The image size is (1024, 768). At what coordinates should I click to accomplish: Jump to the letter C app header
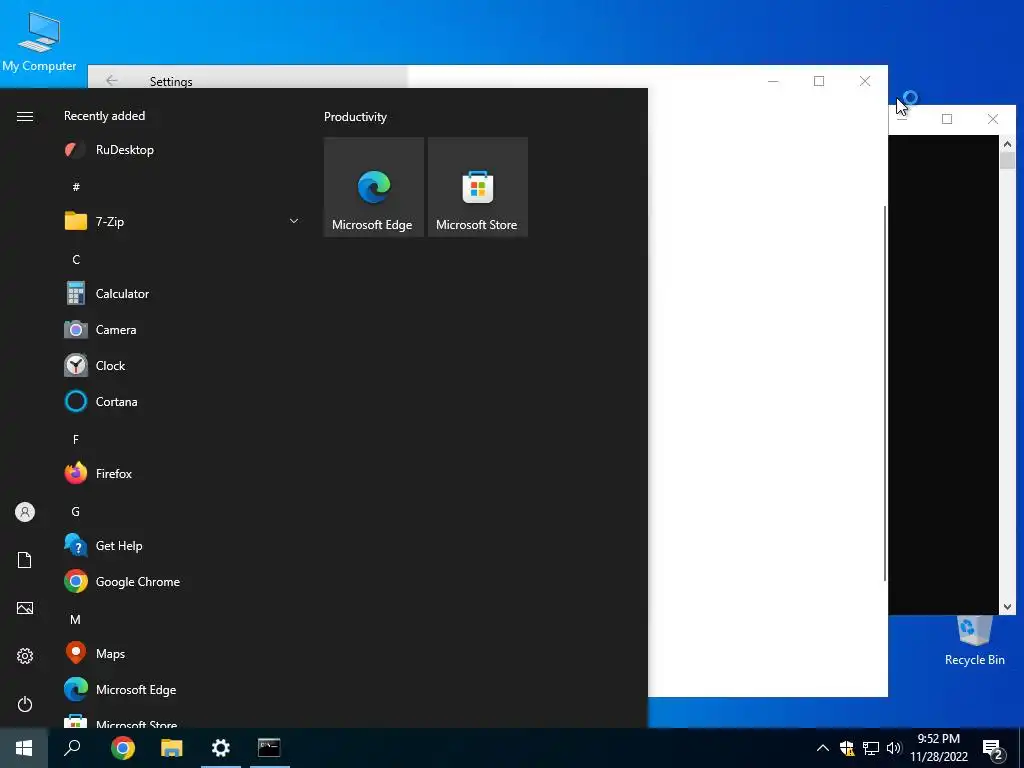click(76, 259)
